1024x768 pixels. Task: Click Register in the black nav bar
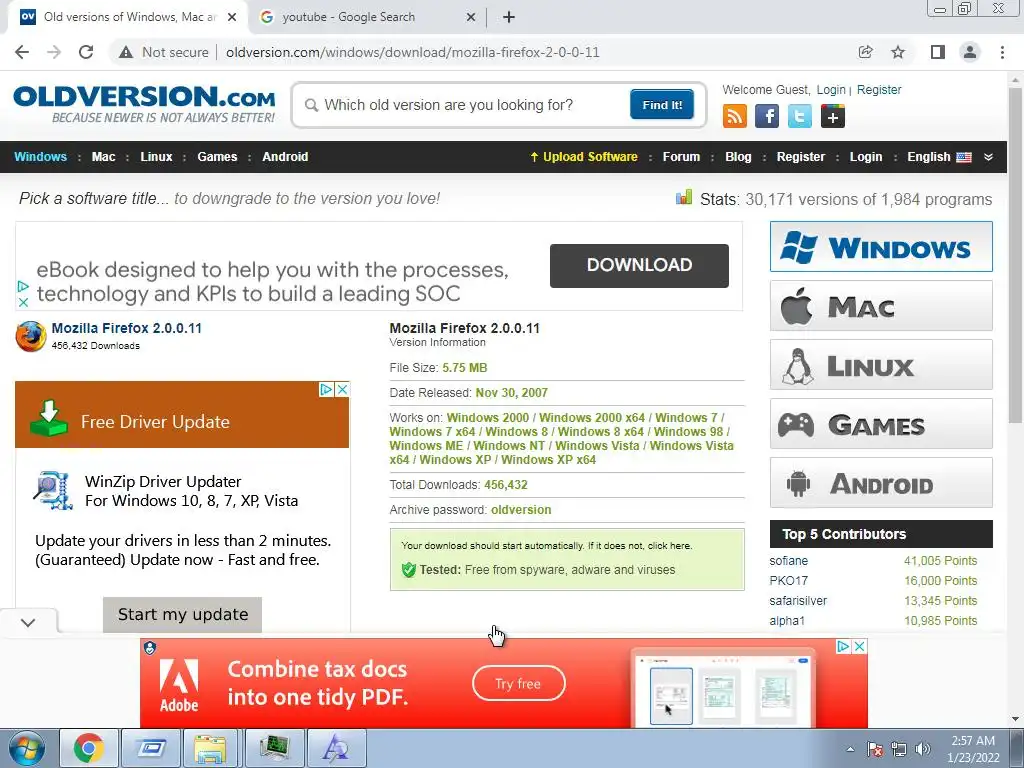tap(801, 157)
